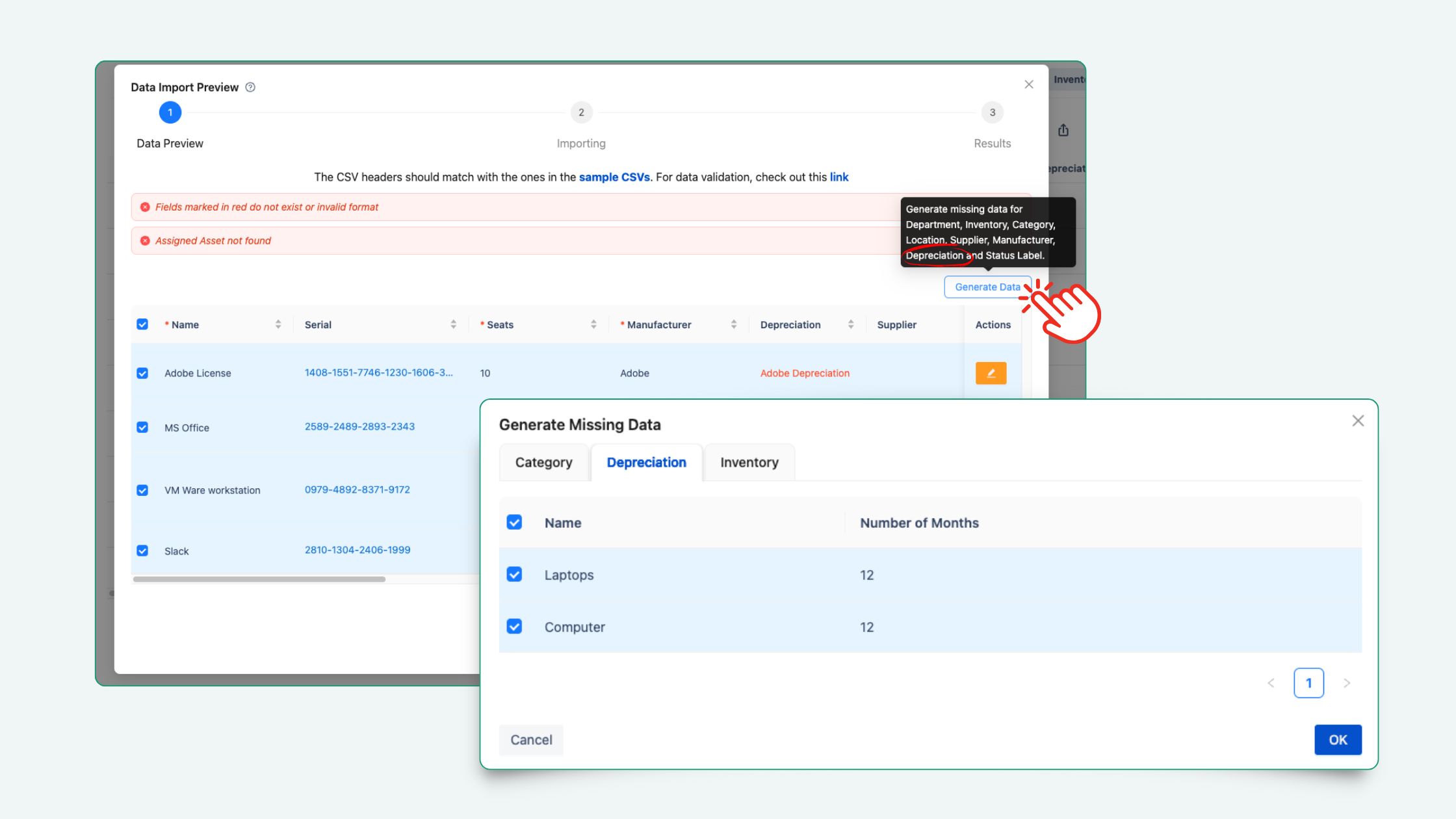The height and width of the screenshot is (819, 1456).
Task: Uncheck the Computer depreciation checkbox
Action: [514, 627]
